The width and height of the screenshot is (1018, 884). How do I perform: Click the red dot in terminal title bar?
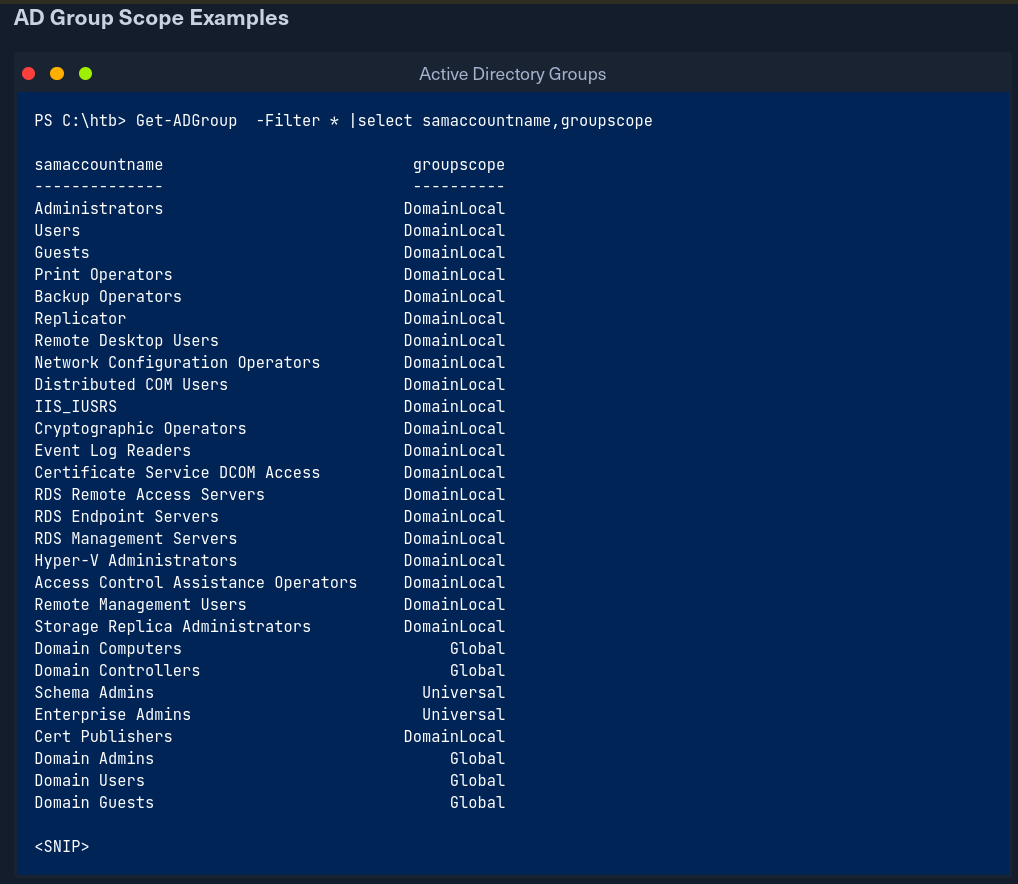(x=29, y=74)
